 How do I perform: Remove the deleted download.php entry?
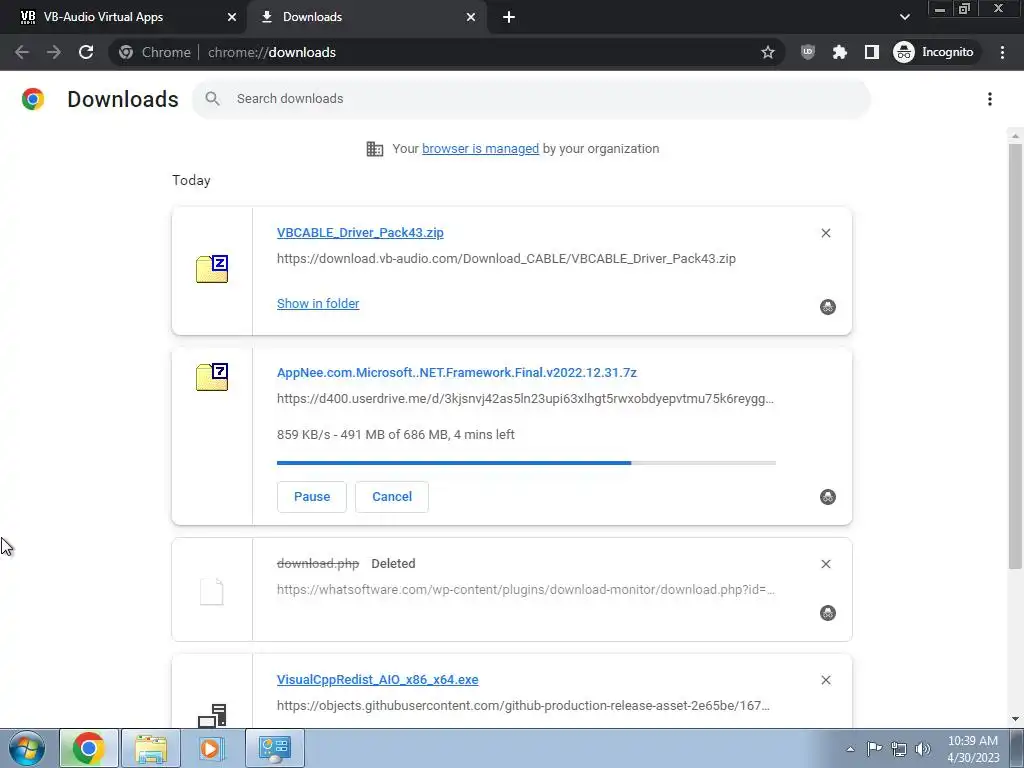click(x=825, y=564)
